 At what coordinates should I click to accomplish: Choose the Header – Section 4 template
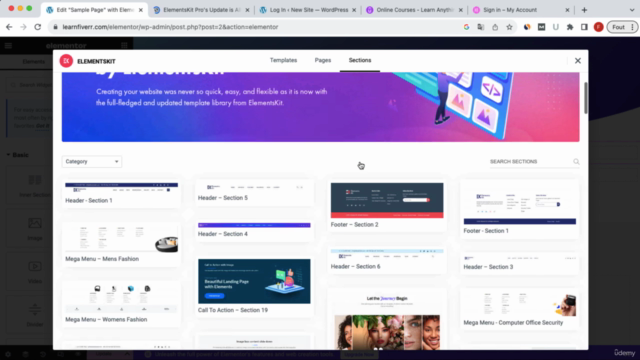254,230
